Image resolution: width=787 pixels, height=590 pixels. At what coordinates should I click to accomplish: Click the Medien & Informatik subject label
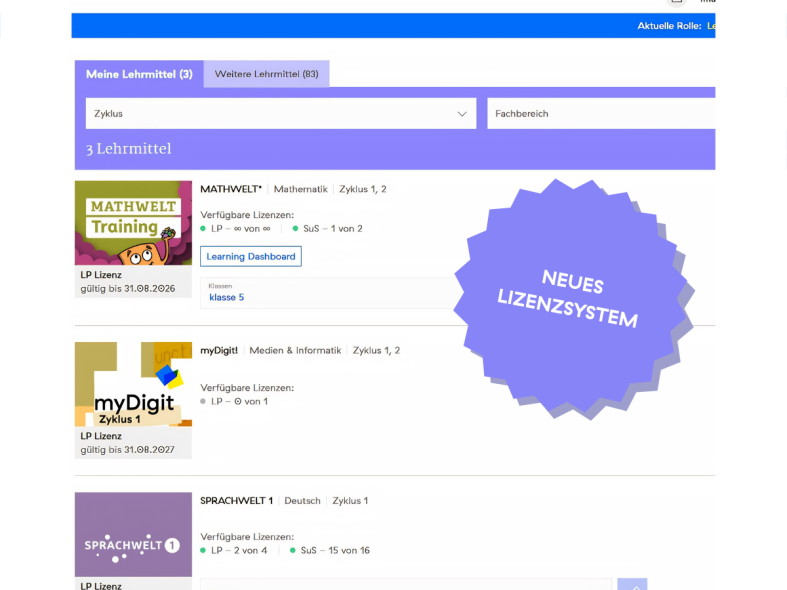click(295, 350)
